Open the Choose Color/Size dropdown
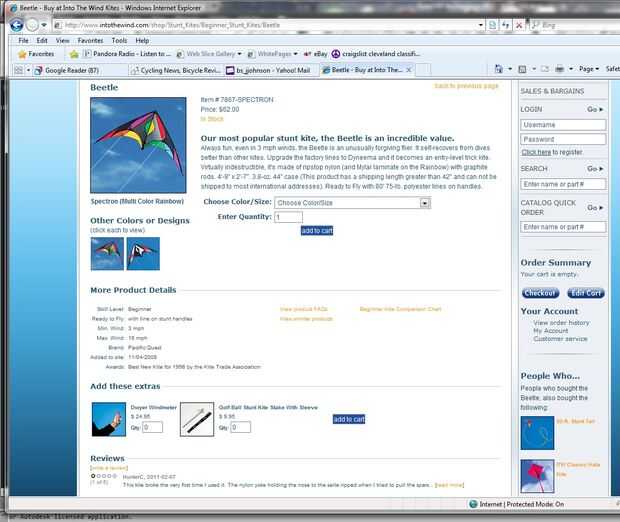Image resolution: width=620 pixels, height=522 pixels. 352,203
